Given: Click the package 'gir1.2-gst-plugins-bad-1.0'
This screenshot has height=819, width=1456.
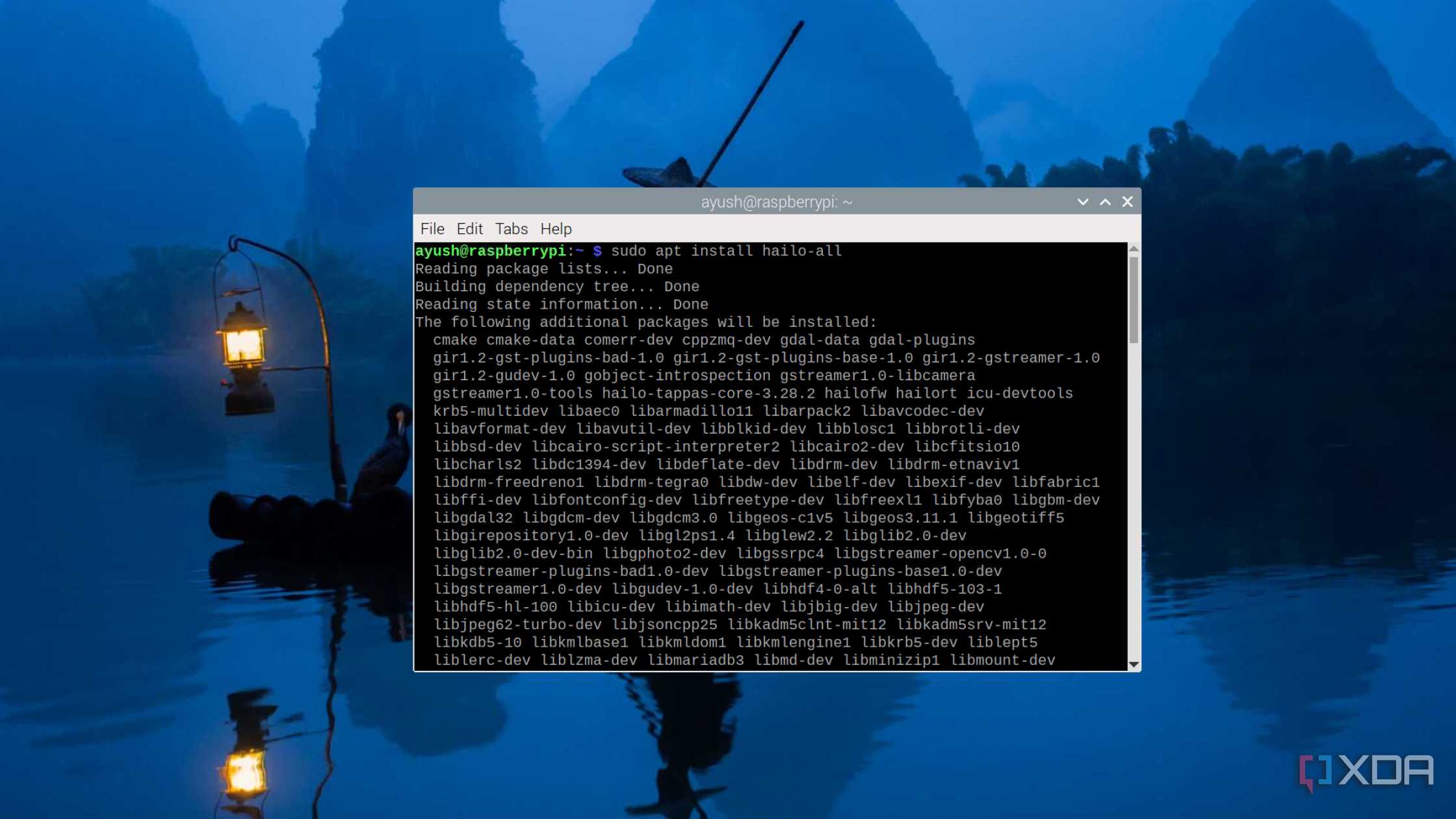Looking at the screenshot, I should click(x=549, y=357).
